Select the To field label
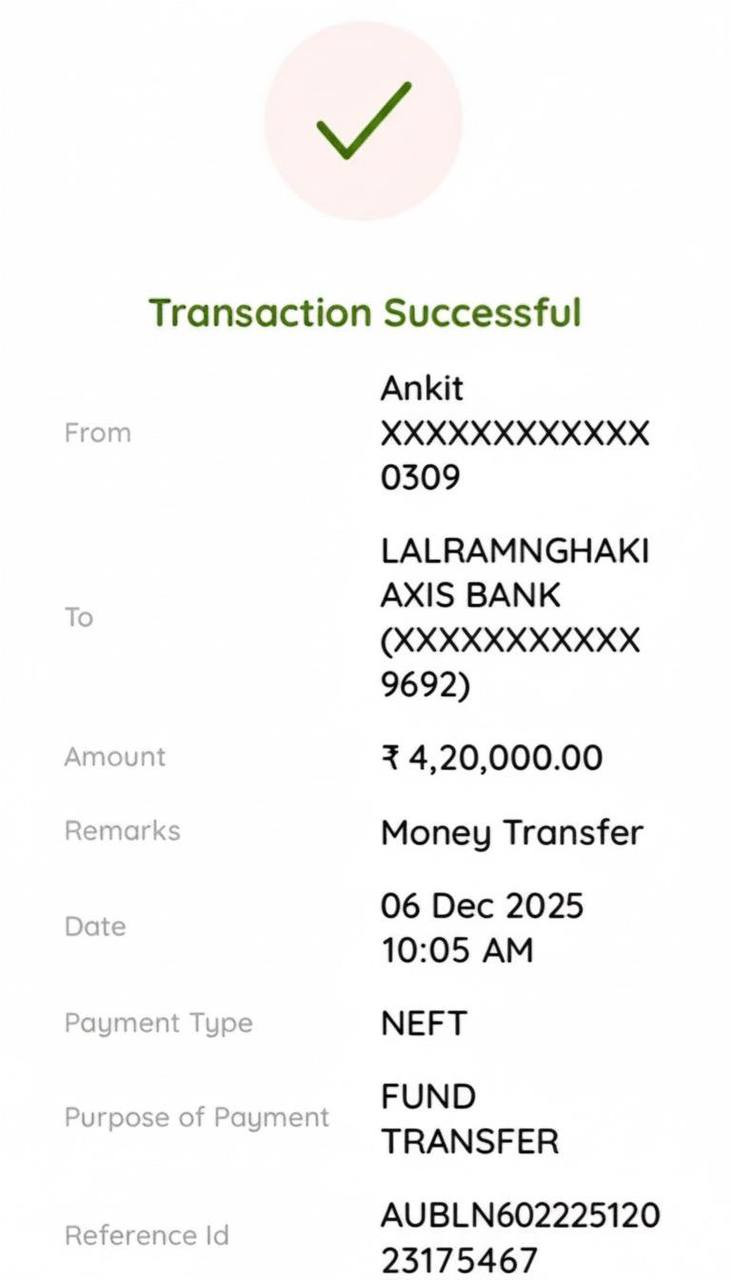 [x=79, y=617]
